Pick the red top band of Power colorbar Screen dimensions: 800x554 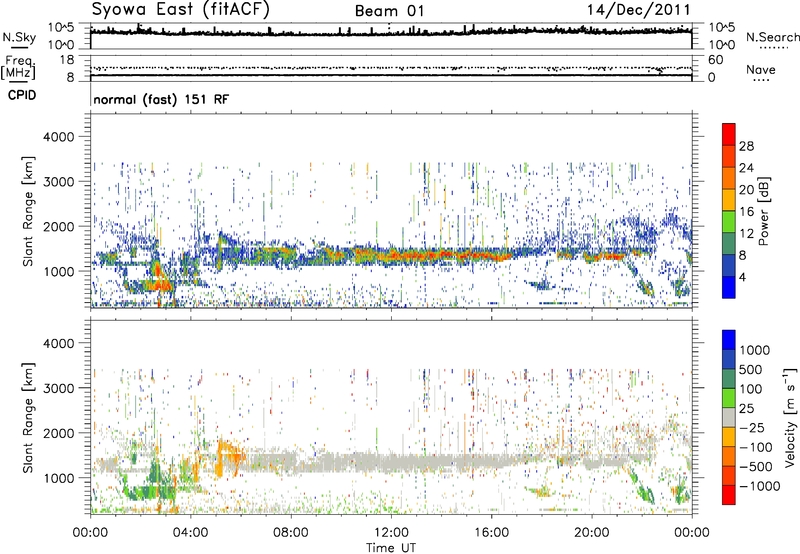coord(729,134)
